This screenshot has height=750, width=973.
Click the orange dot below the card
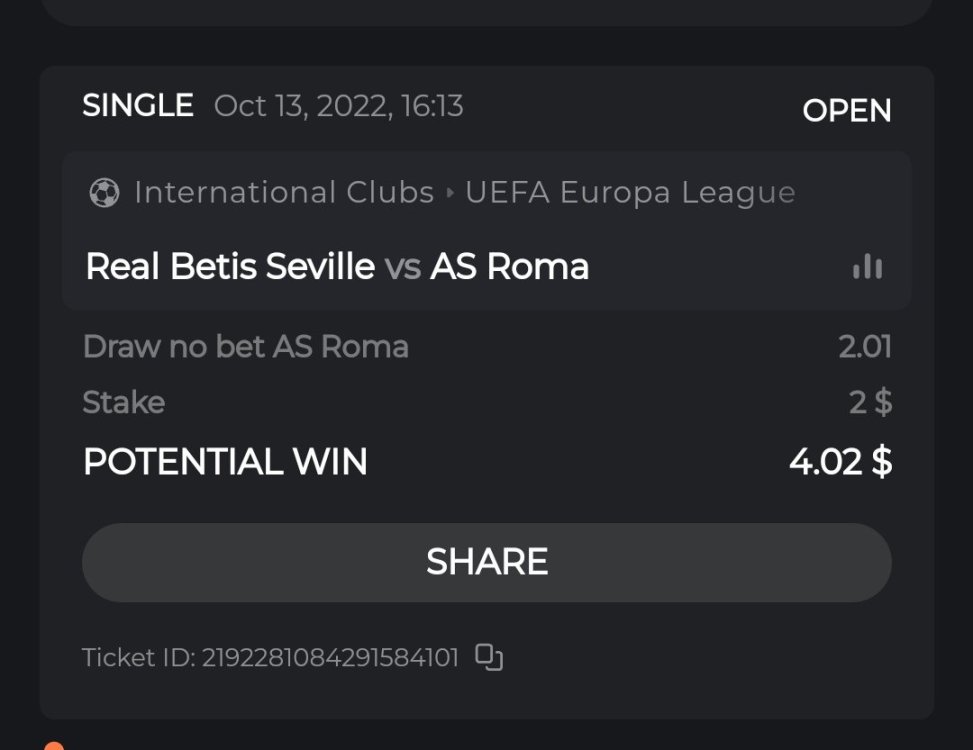pyautogui.click(x=54, y=746)
